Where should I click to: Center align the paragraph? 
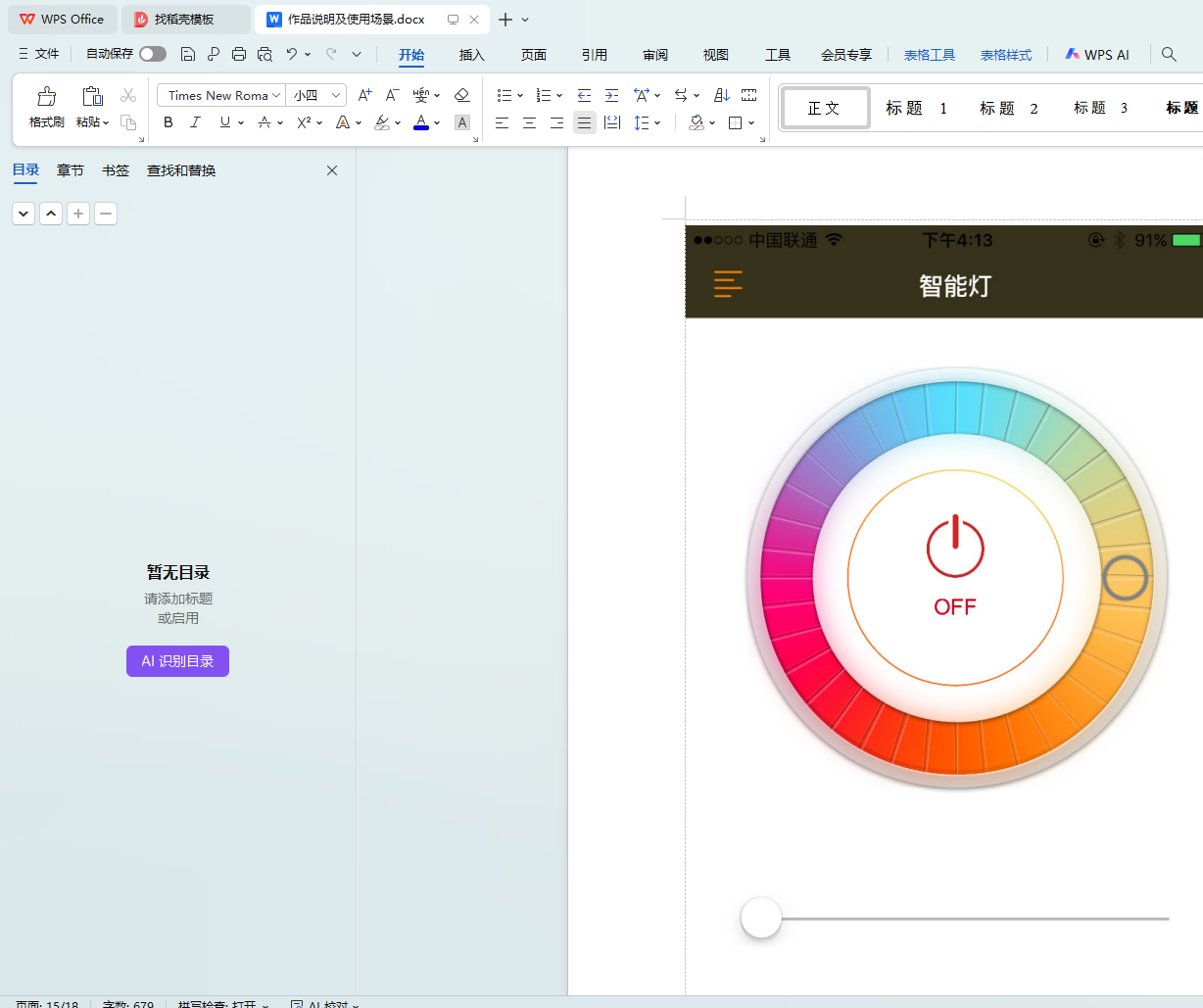tap(529, 122)
